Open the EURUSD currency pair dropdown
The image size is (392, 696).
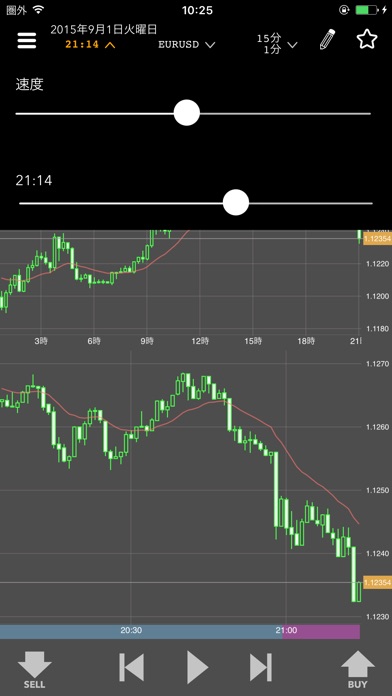pos(186,44)
